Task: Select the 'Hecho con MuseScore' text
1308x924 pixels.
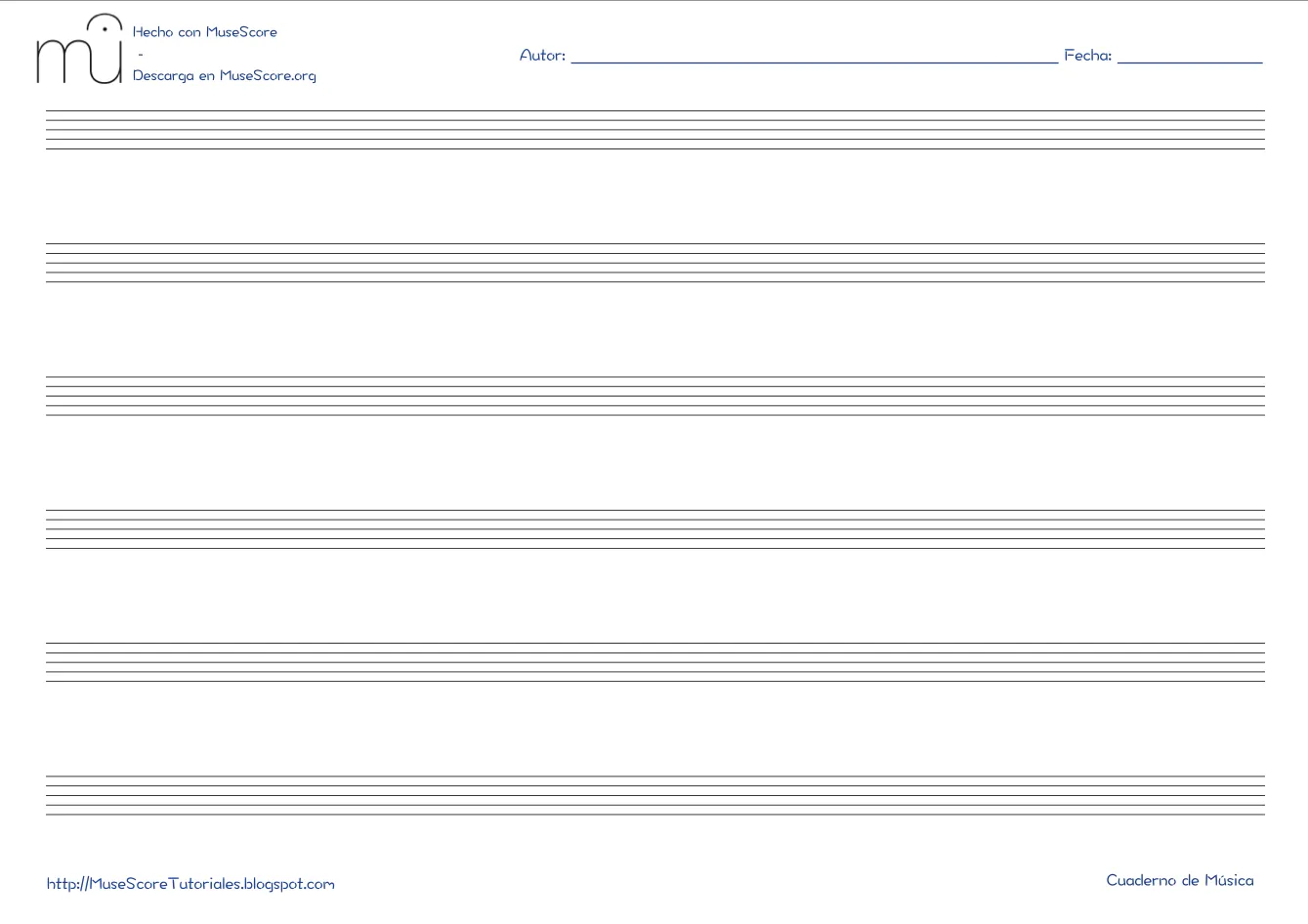Action: [205, 32]
